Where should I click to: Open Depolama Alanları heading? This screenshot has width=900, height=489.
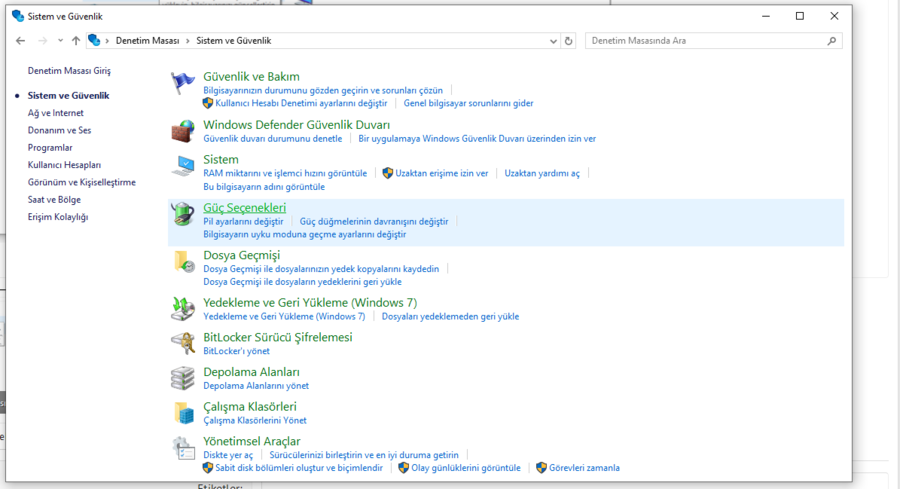(x=251, y=372)
